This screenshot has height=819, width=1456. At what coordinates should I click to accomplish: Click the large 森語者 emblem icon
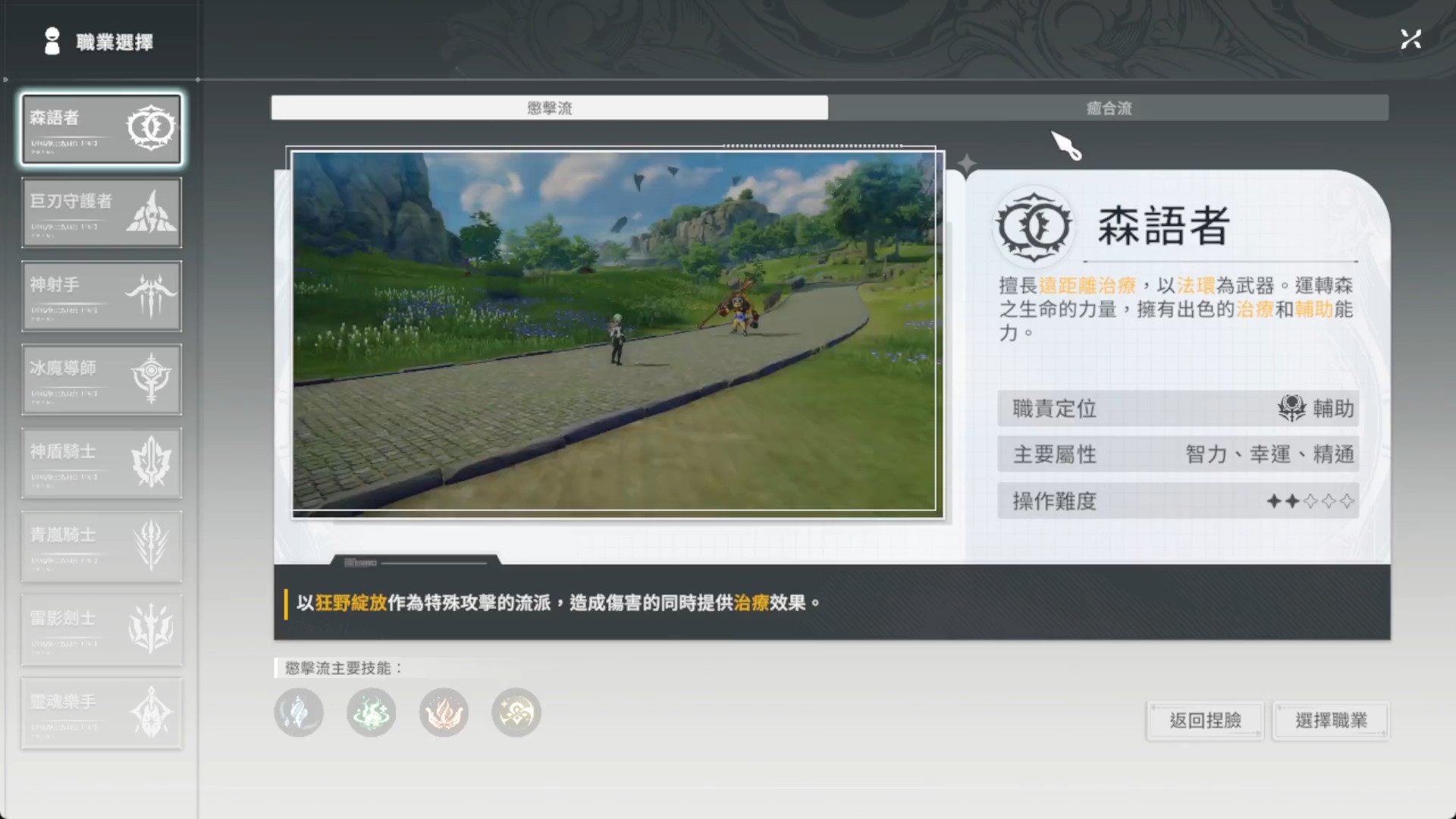pos(1034,226)
